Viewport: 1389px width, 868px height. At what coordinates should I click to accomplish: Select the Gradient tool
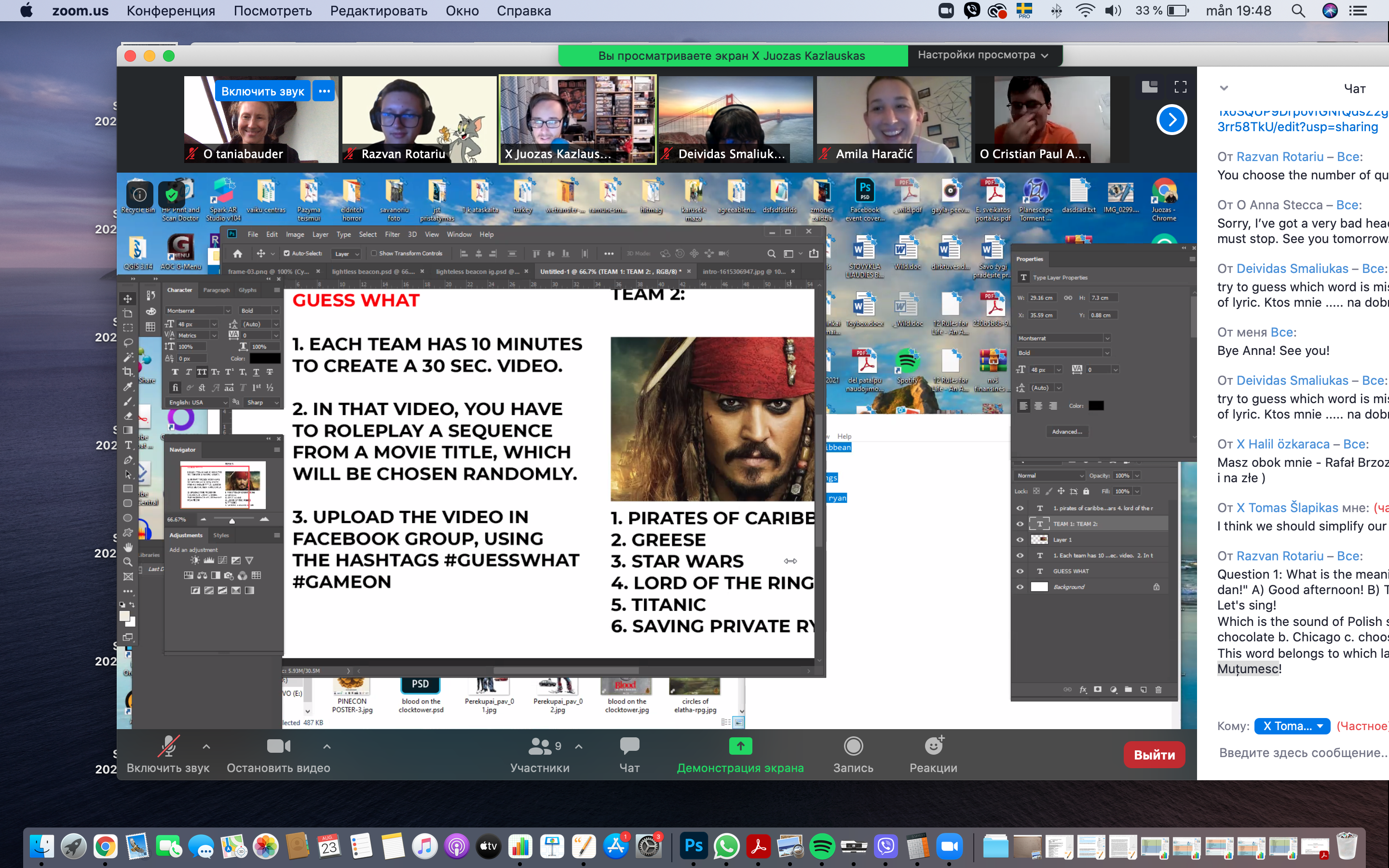pyautogui.click(x=128, y=431)
